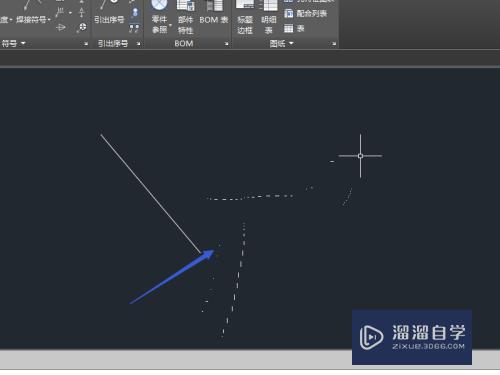Click the arrow-shaped symbol icon in the bottom row
The width and height of the screenshot is (500, 375).
[61, 27]
